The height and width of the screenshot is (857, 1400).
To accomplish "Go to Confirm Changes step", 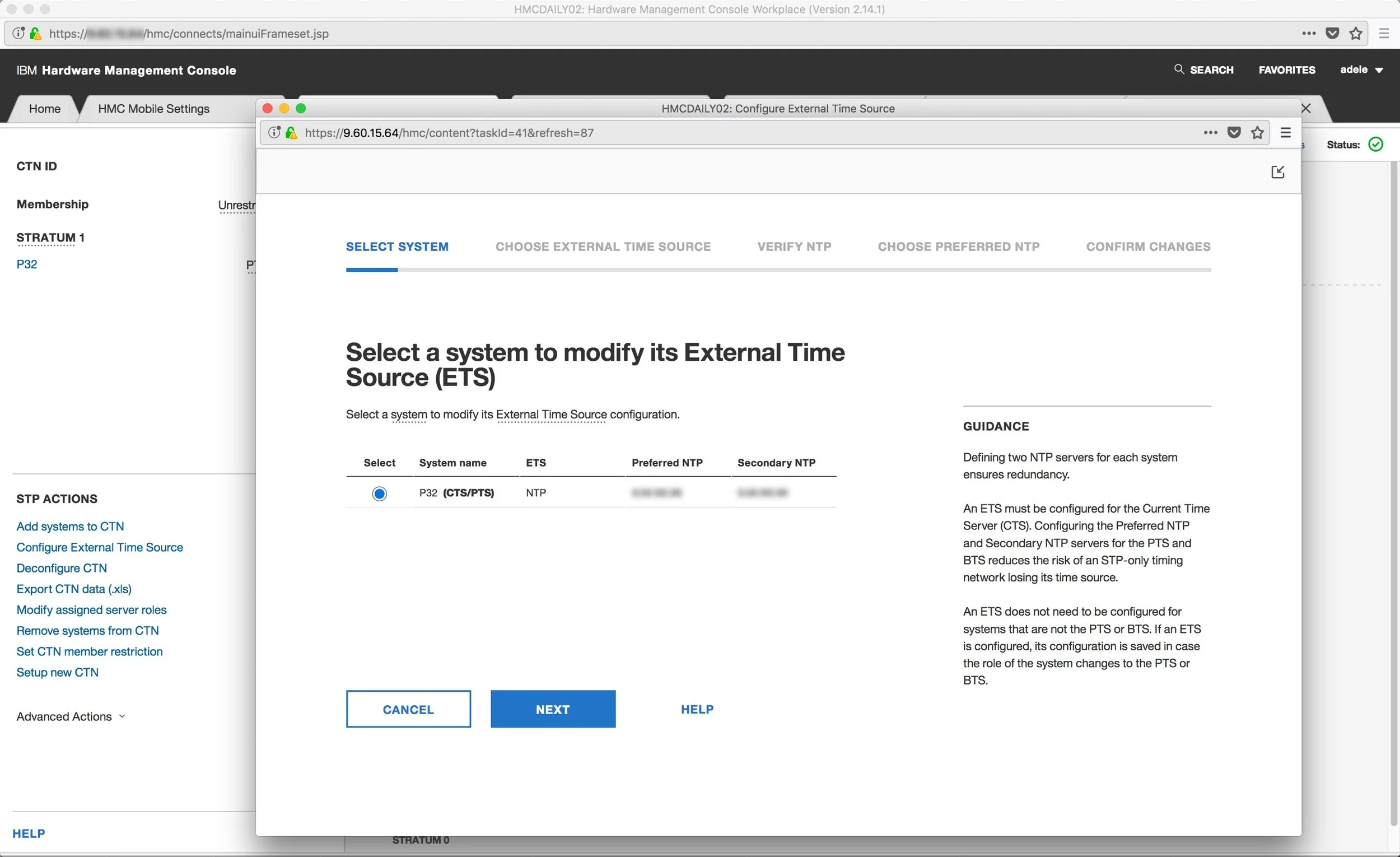I will pyautogui.click(x=1149, y=246).
